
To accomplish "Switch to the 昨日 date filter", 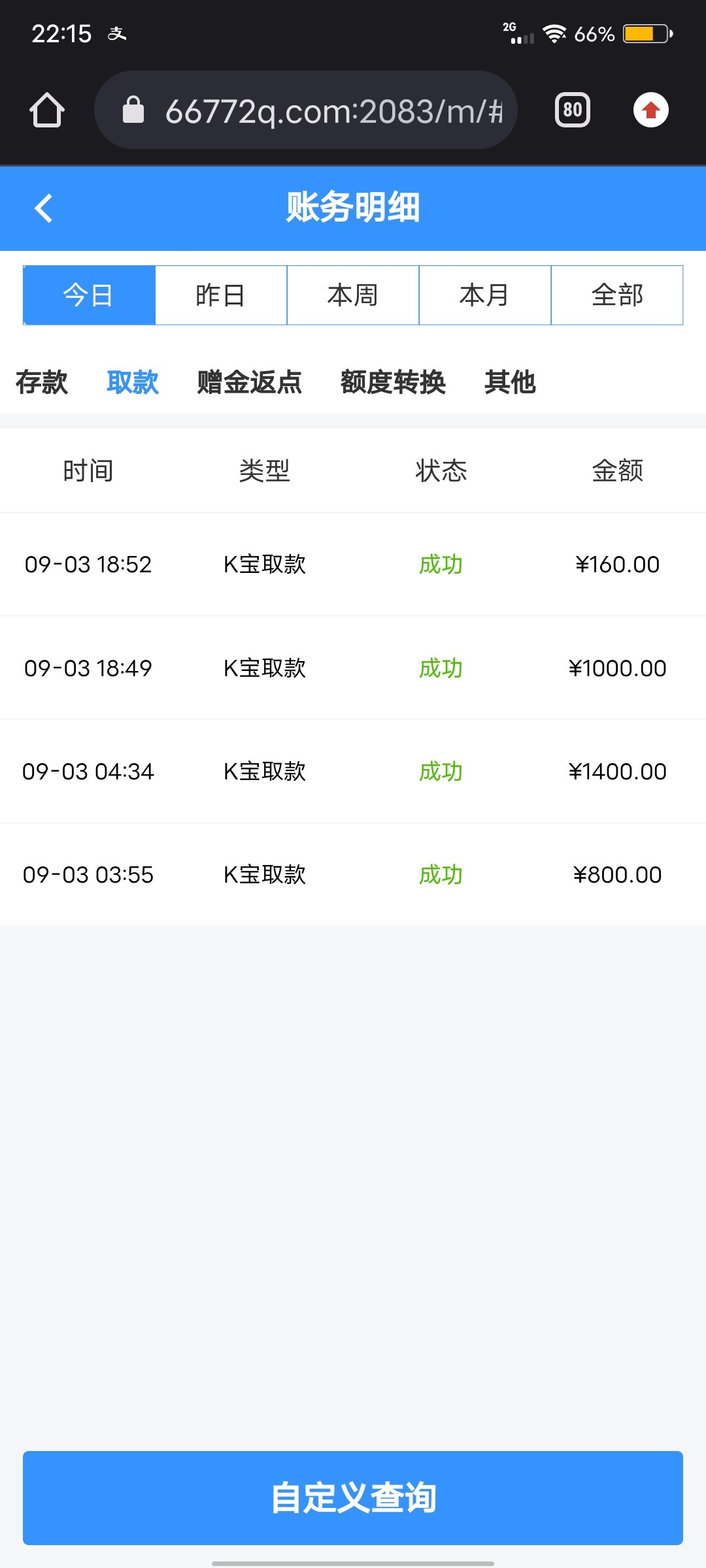I will click(x=221, y=295).
